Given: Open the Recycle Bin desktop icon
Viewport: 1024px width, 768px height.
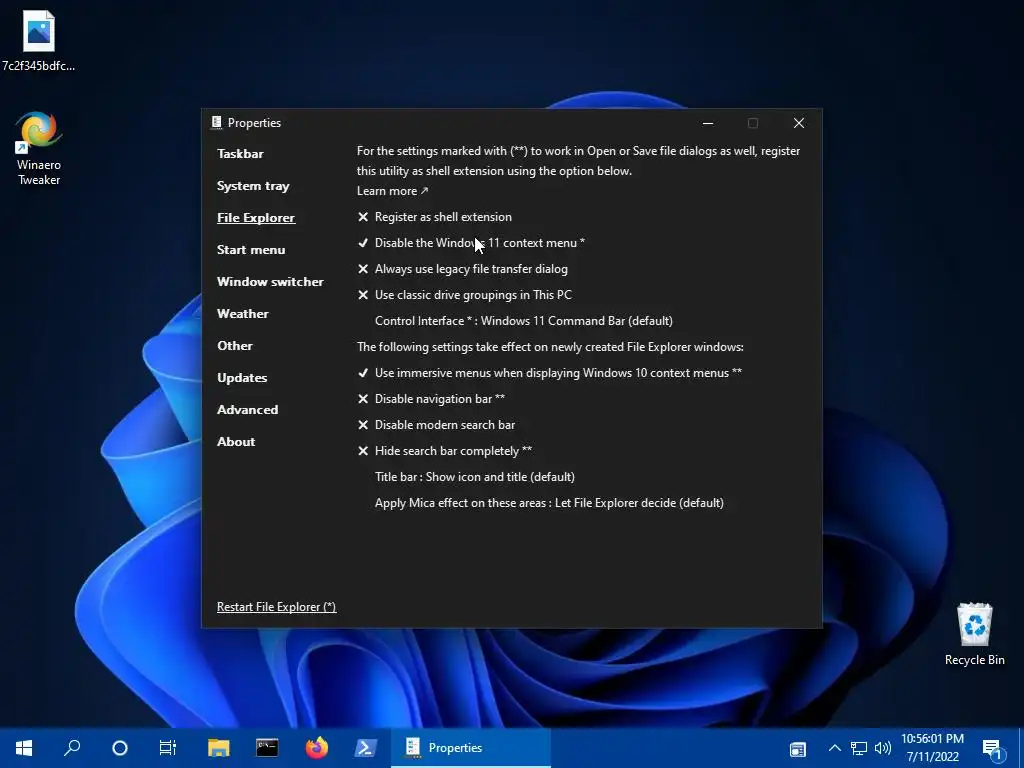Looking at the screenshot, I should (974, 634).
